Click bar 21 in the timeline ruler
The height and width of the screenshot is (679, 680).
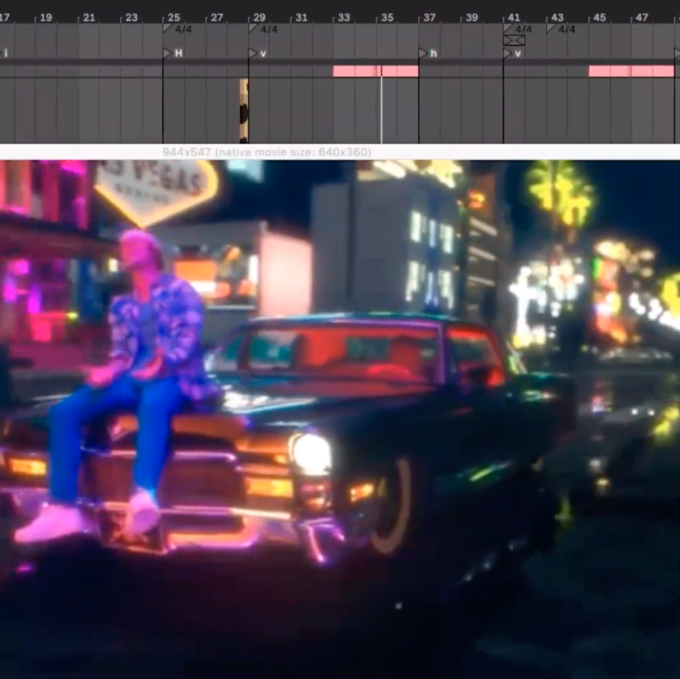coord(89,17)
